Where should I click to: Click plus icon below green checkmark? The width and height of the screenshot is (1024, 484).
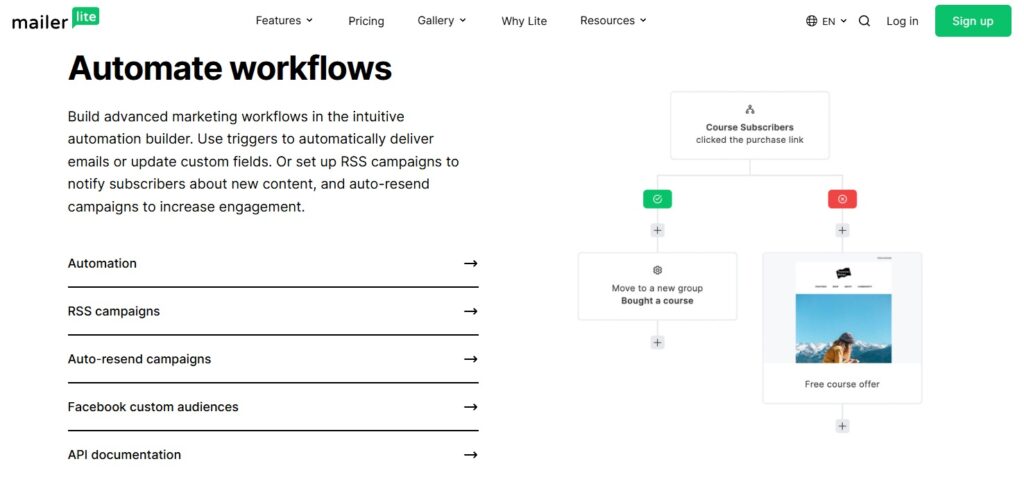[x=657, y=230]
